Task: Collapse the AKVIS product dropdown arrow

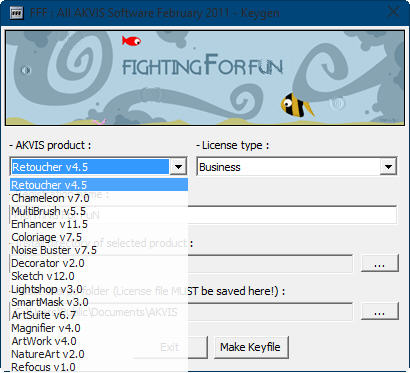Action: point(178,166)
